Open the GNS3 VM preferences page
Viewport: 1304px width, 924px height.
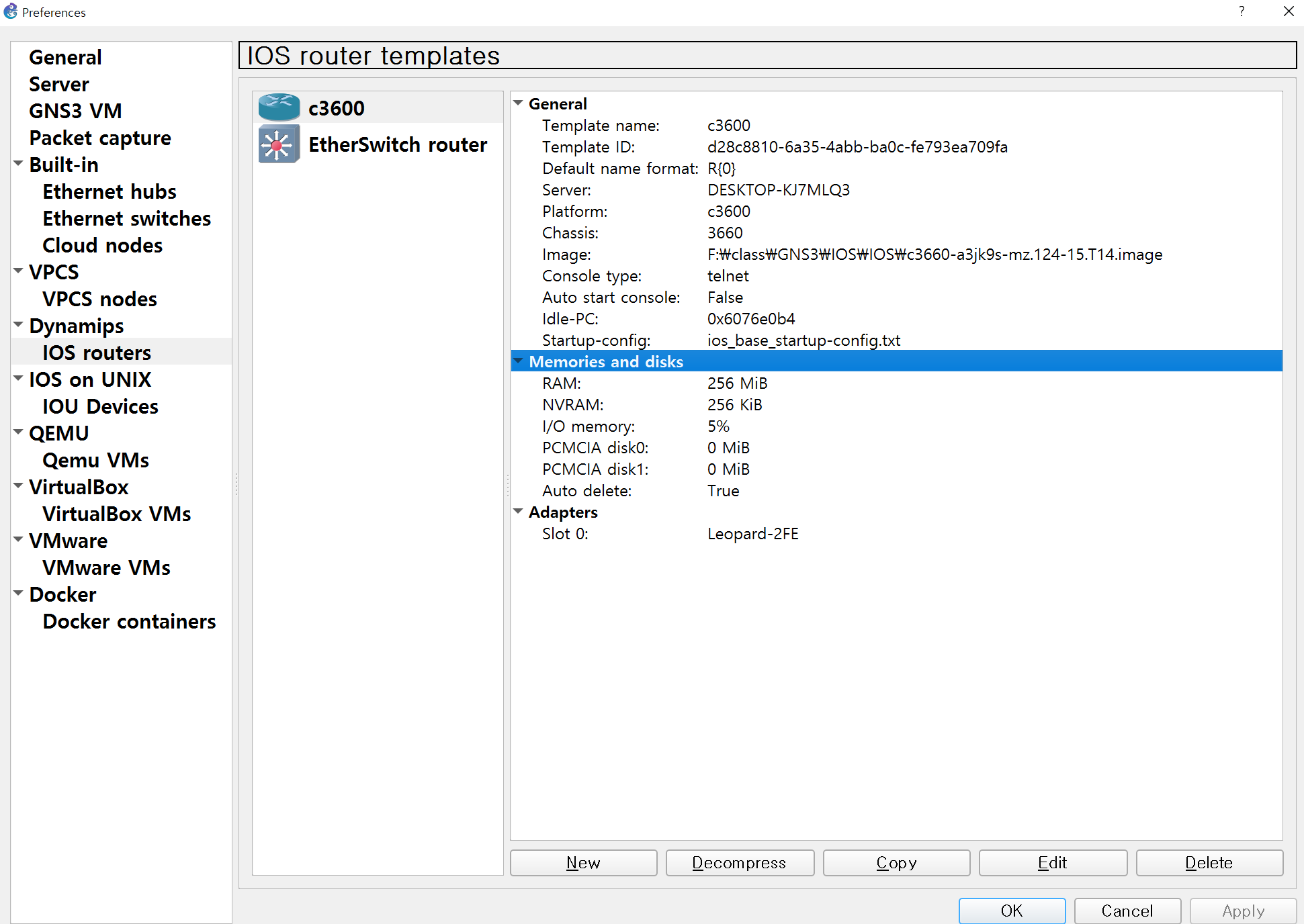pos(75,111)
